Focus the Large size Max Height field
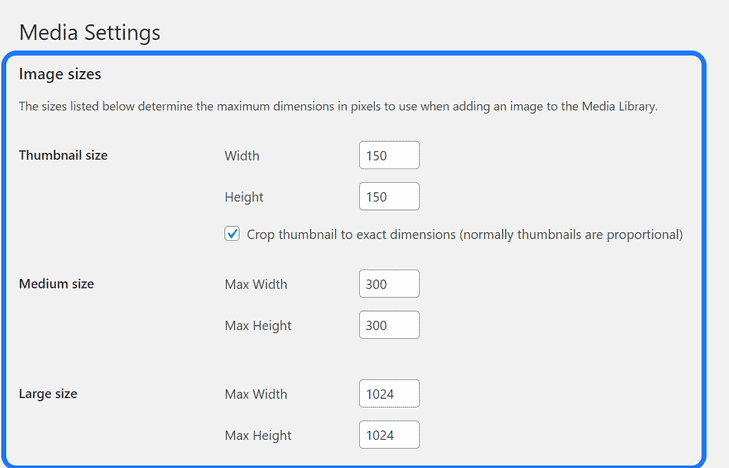The width and height of the screenshot is (729, 468). click(389, 435)
